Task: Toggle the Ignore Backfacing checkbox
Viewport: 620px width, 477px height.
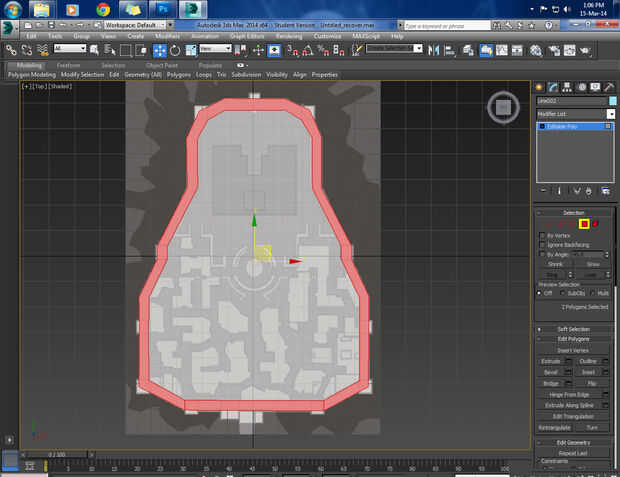Action: click(x=541, y=245)
